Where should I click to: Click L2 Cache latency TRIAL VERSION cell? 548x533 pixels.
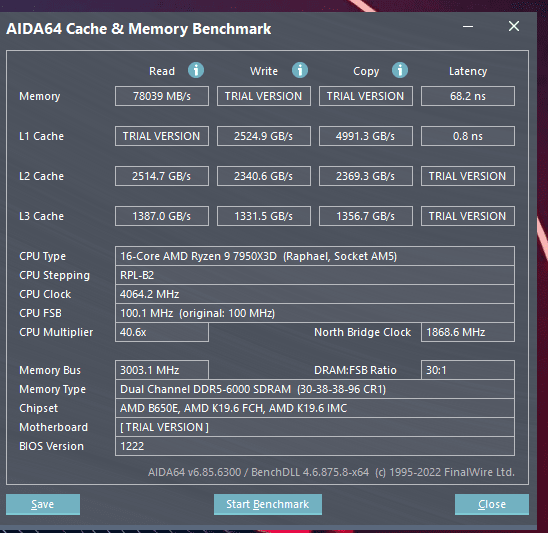coord(468,176)
